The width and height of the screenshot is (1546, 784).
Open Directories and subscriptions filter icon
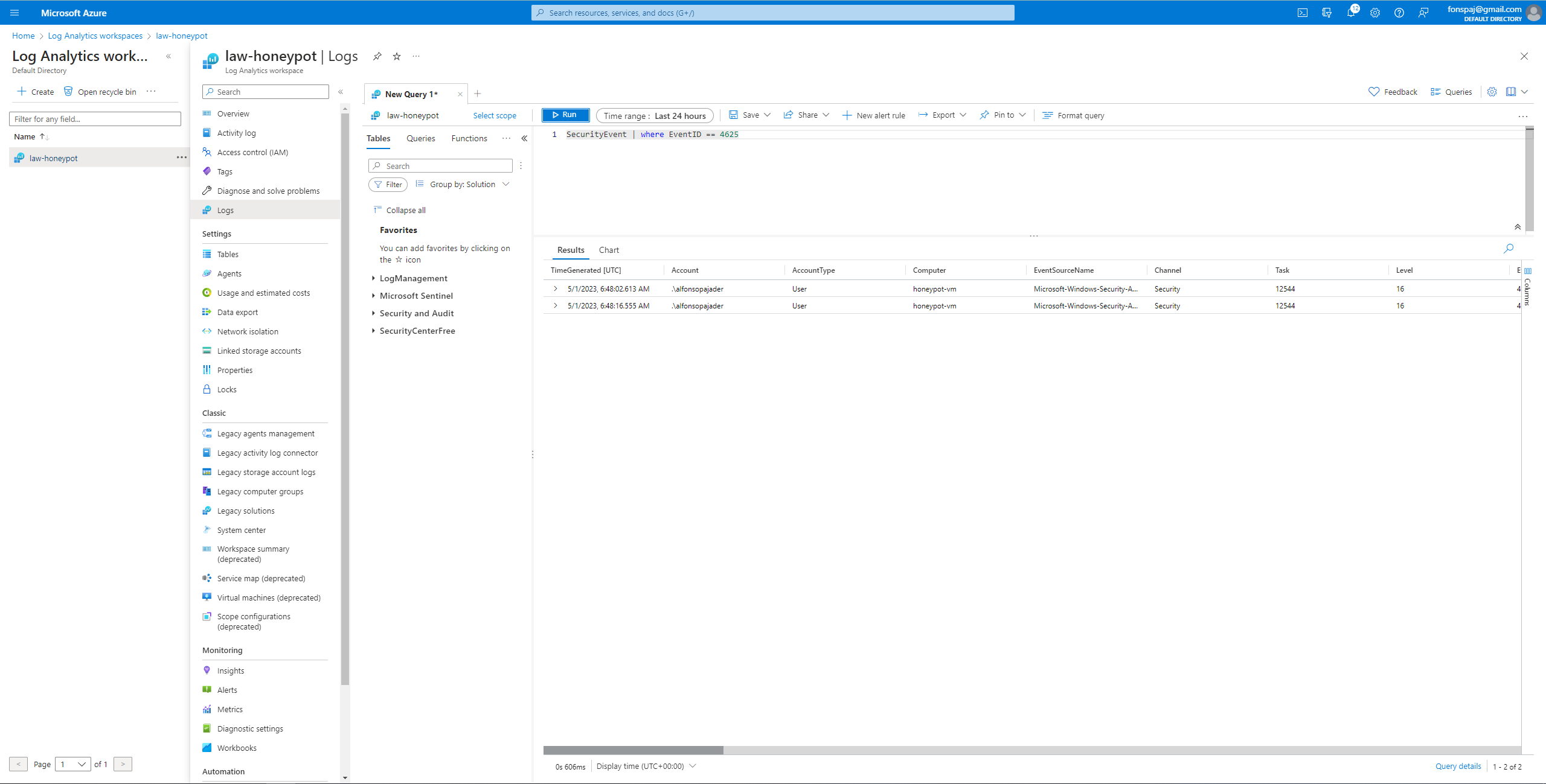[1327, 13]
